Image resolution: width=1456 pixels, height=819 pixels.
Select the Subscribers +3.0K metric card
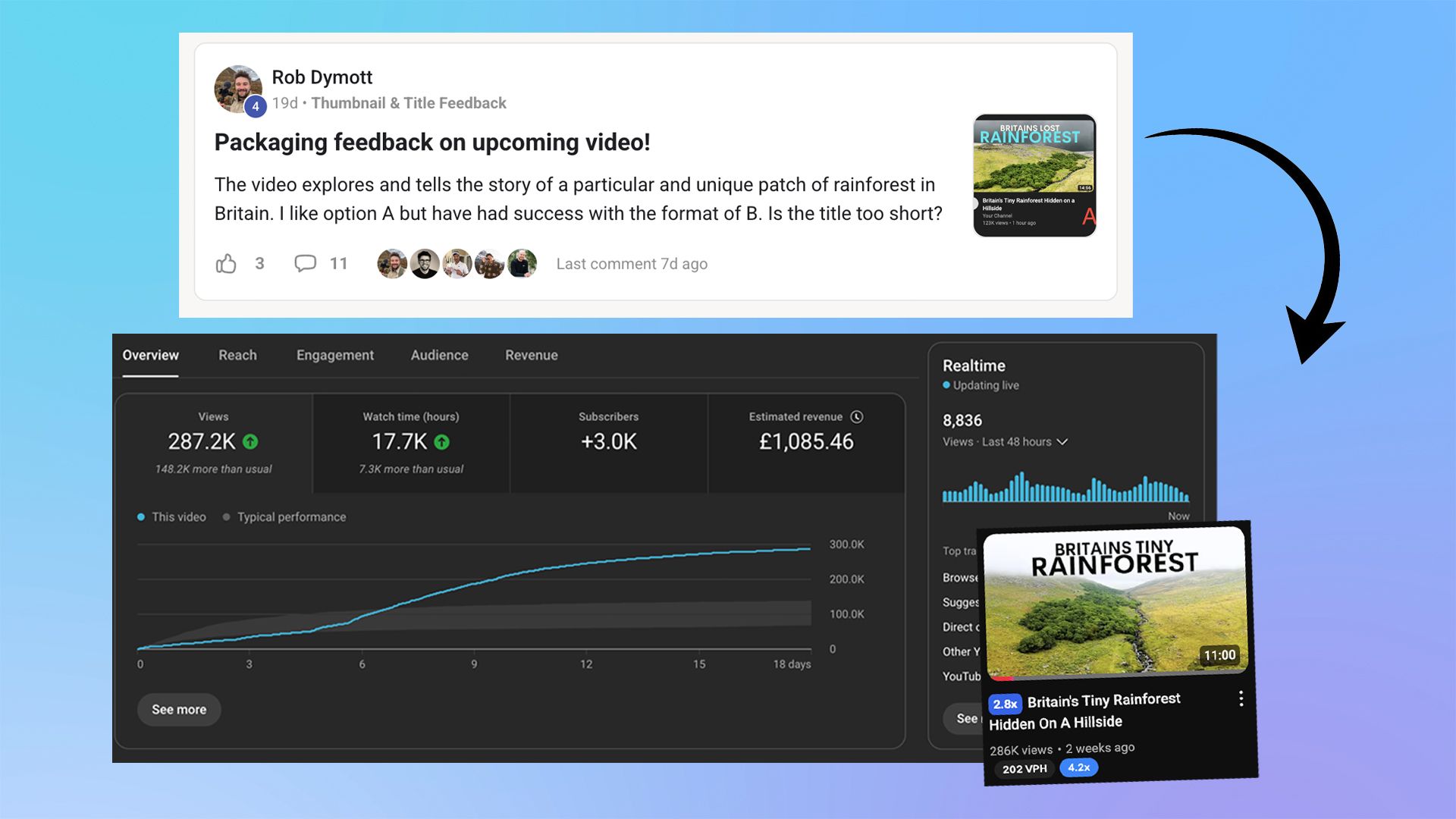coord(609,444)
